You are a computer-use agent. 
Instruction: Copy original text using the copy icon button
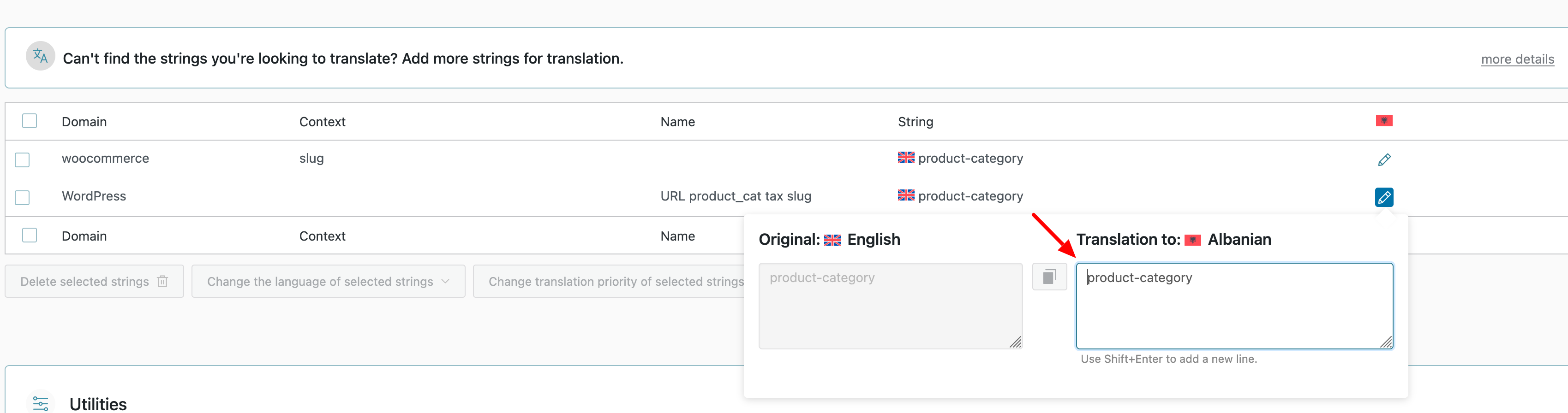pos(1049,277)
